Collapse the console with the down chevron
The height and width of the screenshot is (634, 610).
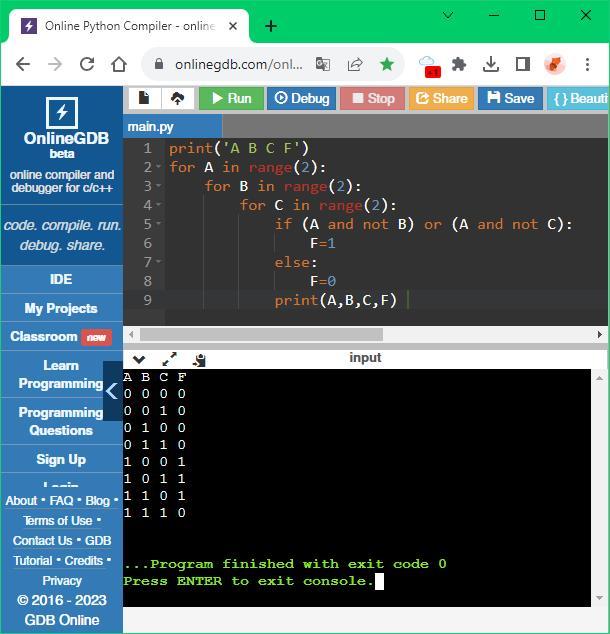pos(139,359)
